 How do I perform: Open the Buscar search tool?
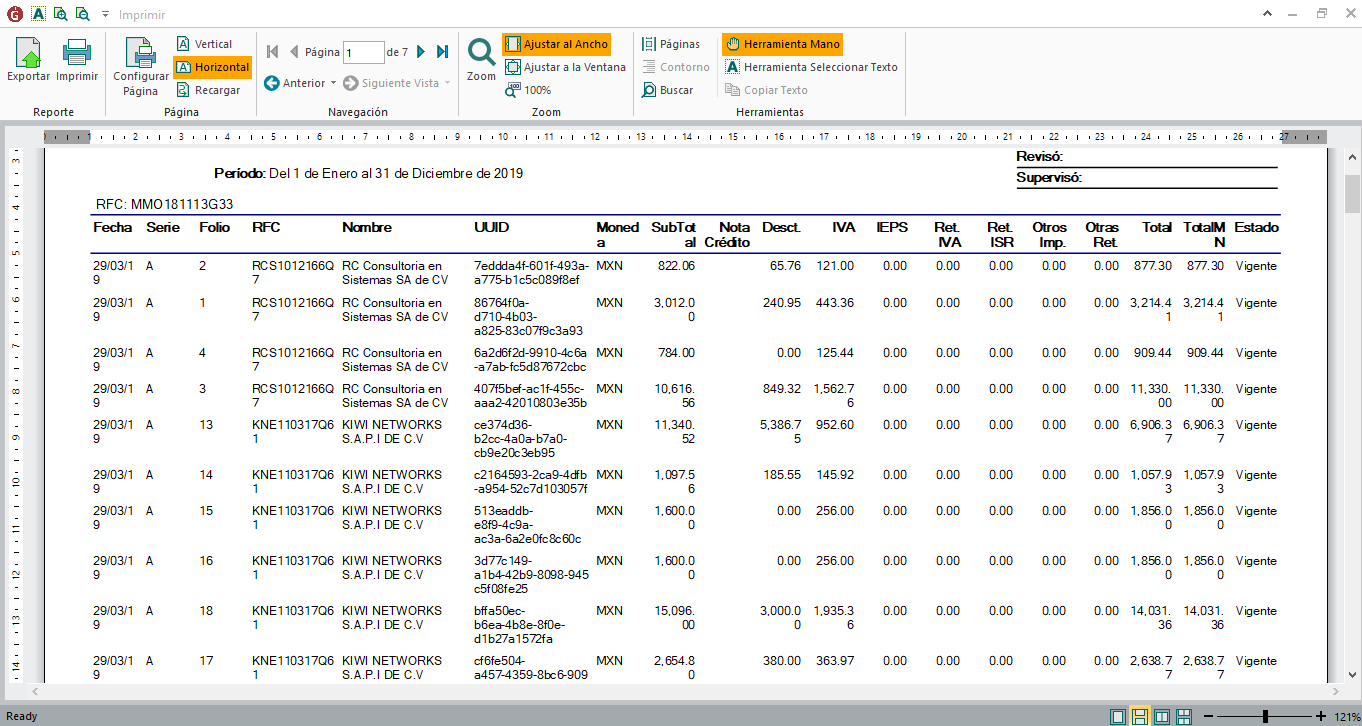[x=667, y=90]
